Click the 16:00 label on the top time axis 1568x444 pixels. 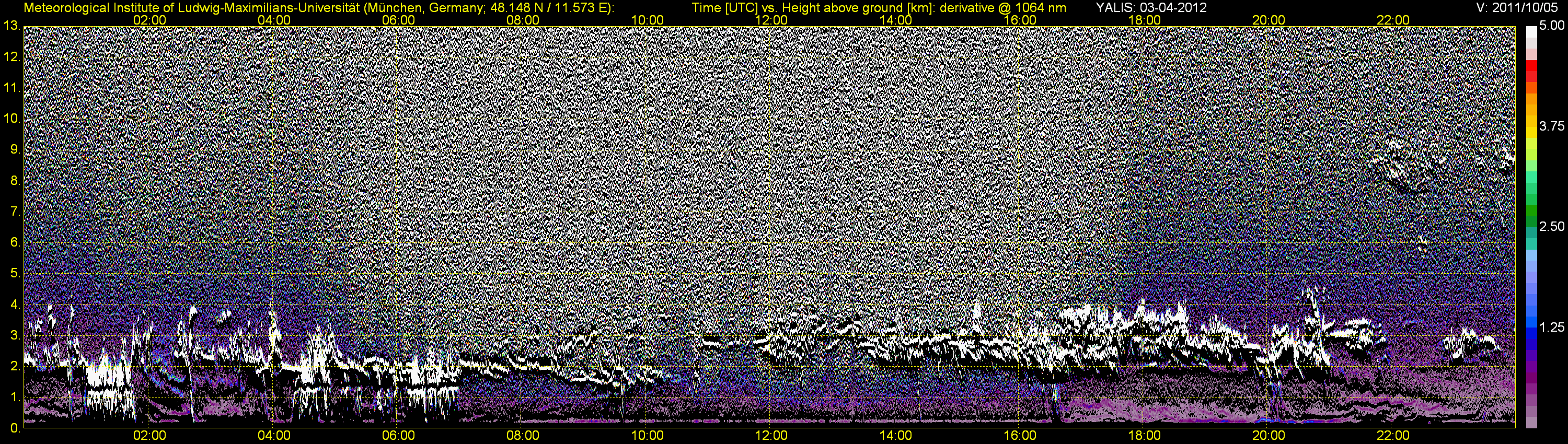(1020, 20)
